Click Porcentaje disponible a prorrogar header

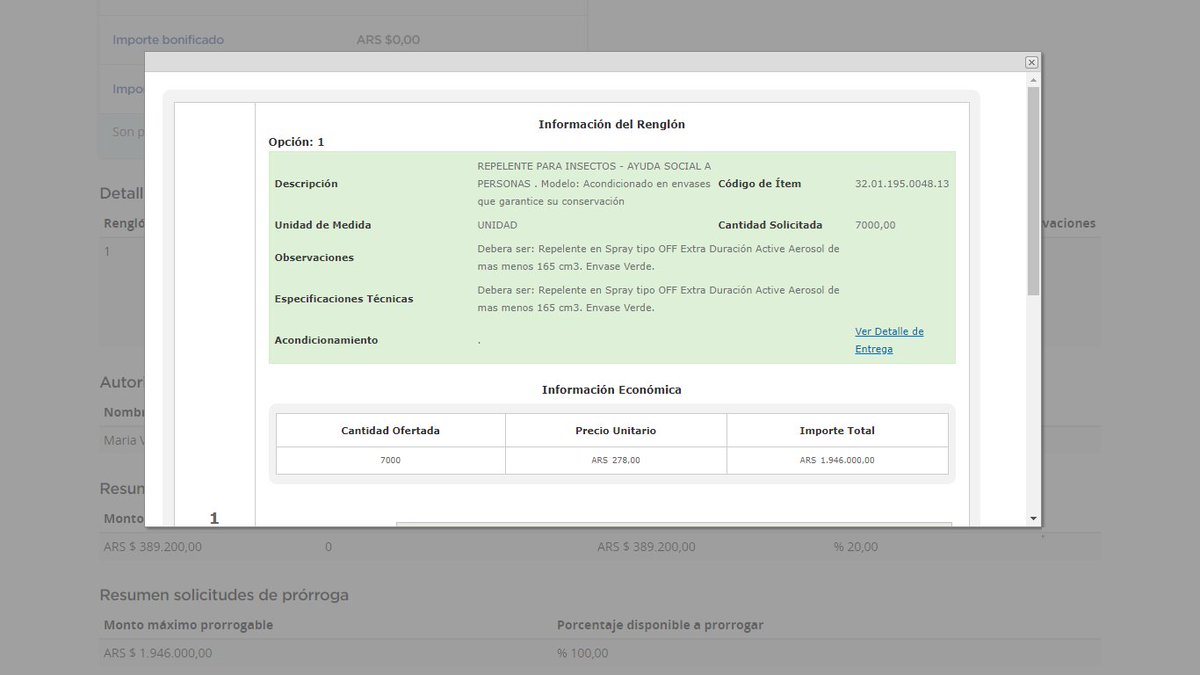pyautogui.click(x=660, y=625)
